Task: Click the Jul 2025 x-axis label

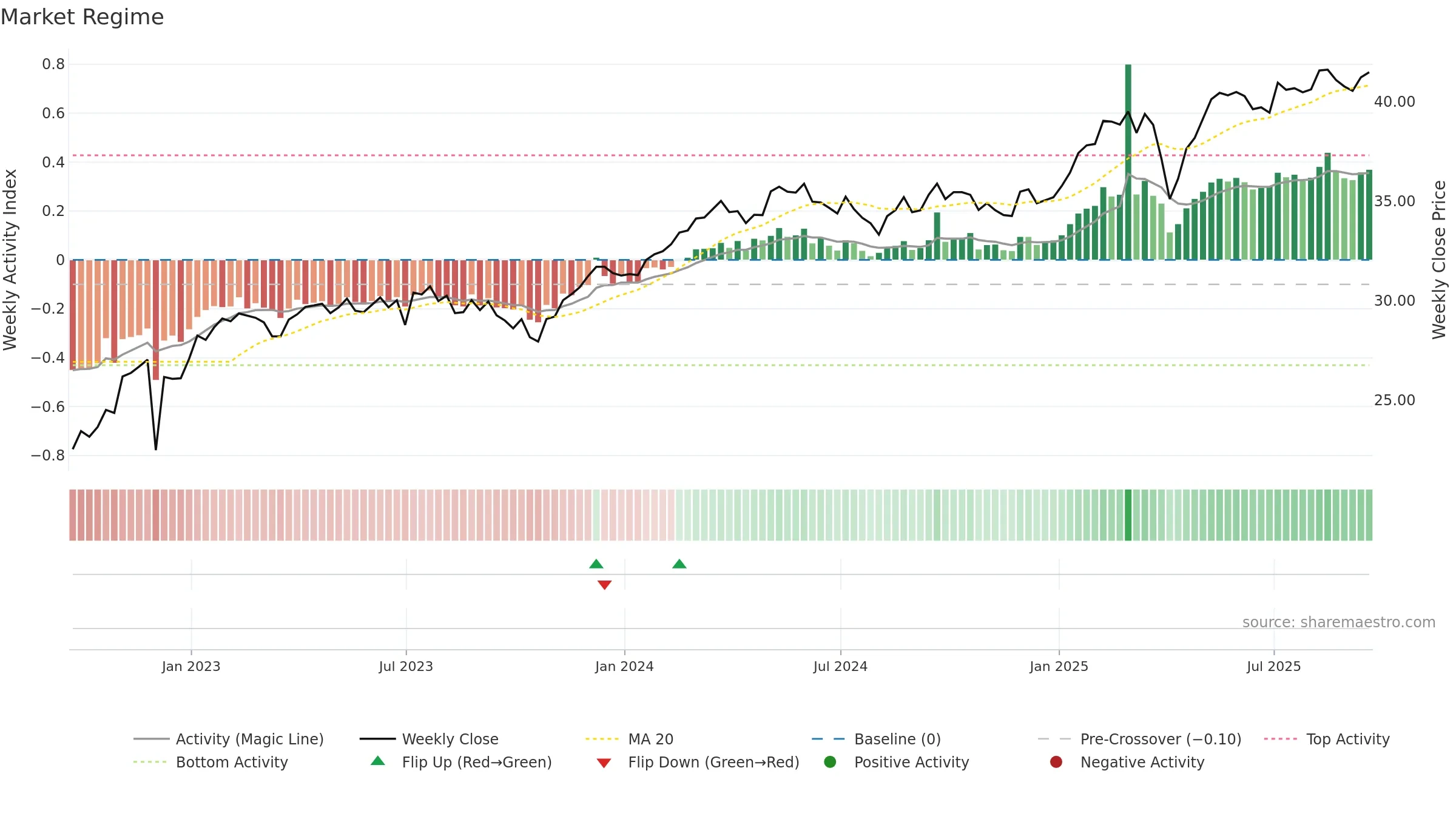Action: pos(1274,666)
